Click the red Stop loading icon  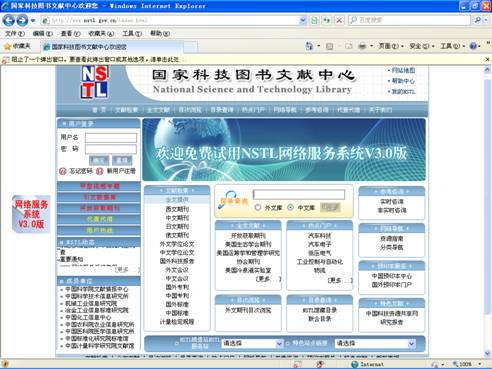click(339, 20)
